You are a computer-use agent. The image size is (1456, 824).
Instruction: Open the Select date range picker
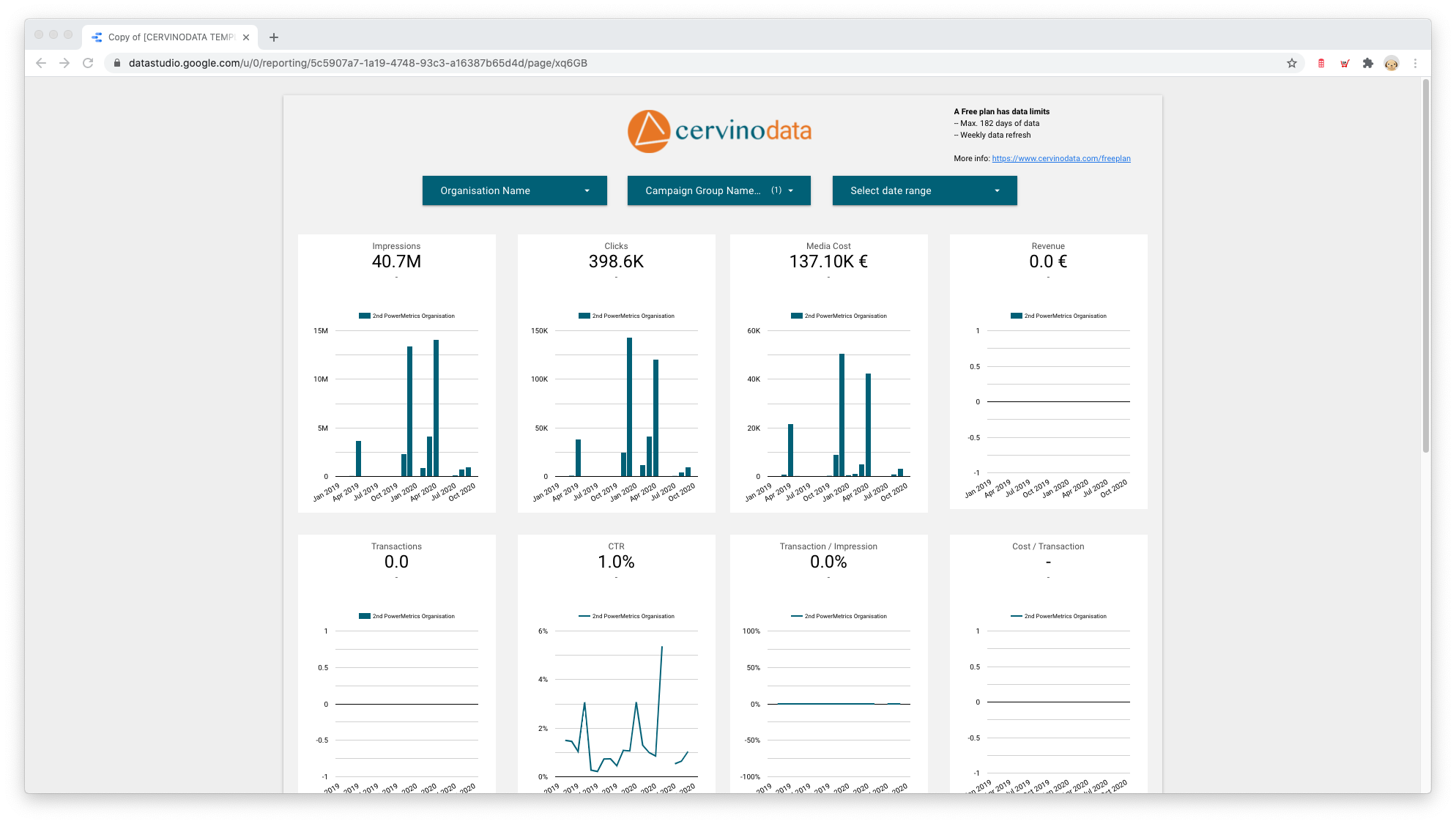pos(924,190)
